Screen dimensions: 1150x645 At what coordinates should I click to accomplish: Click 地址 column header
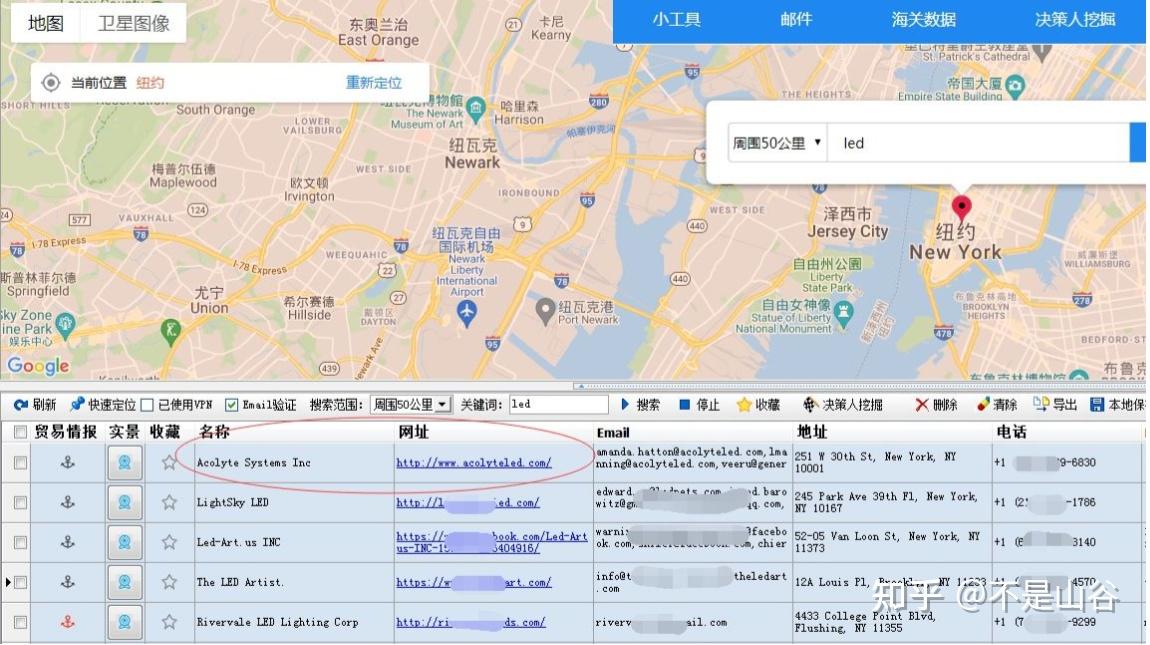tap(812, 432)
